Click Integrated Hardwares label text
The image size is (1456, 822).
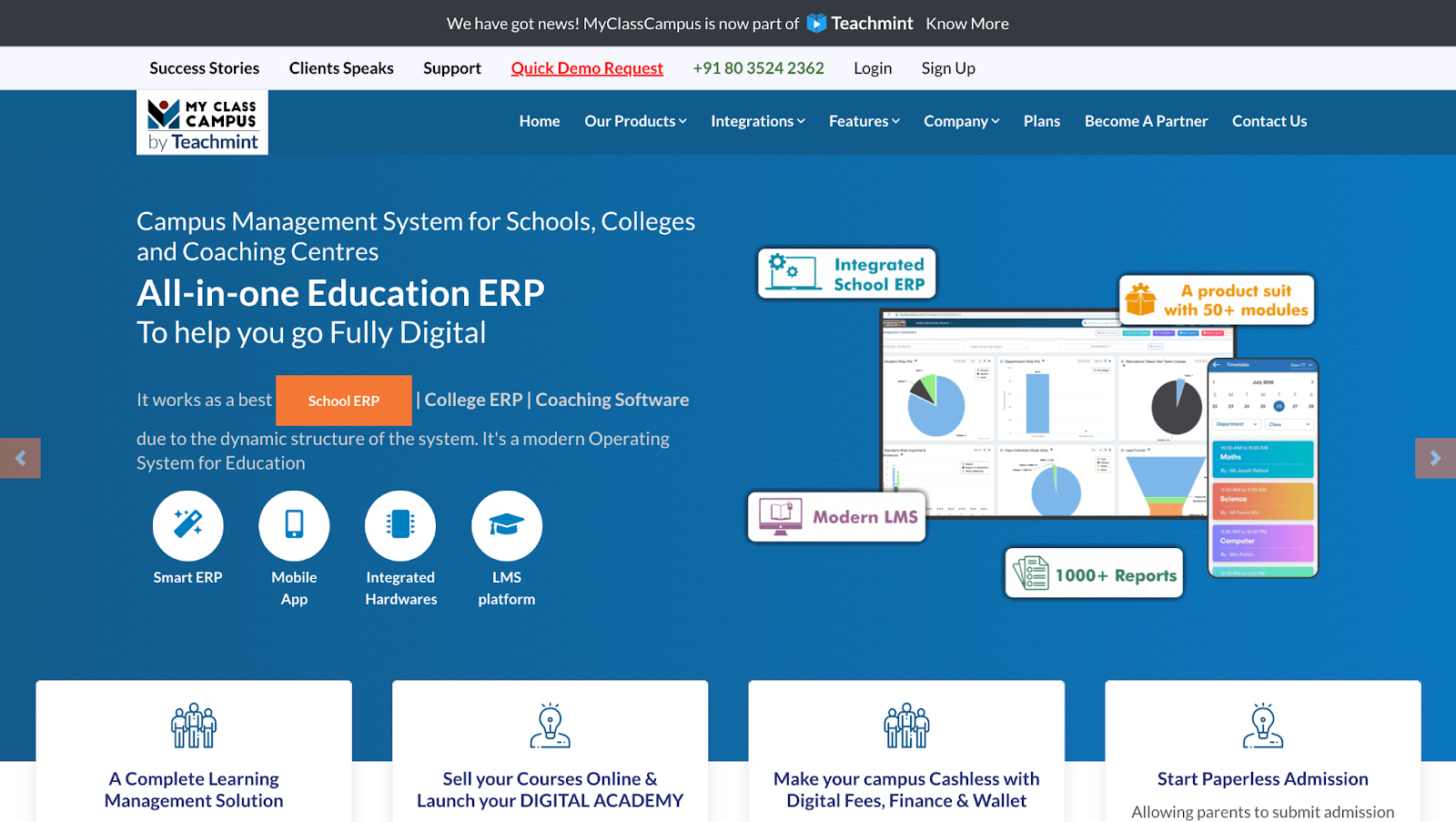400,588
